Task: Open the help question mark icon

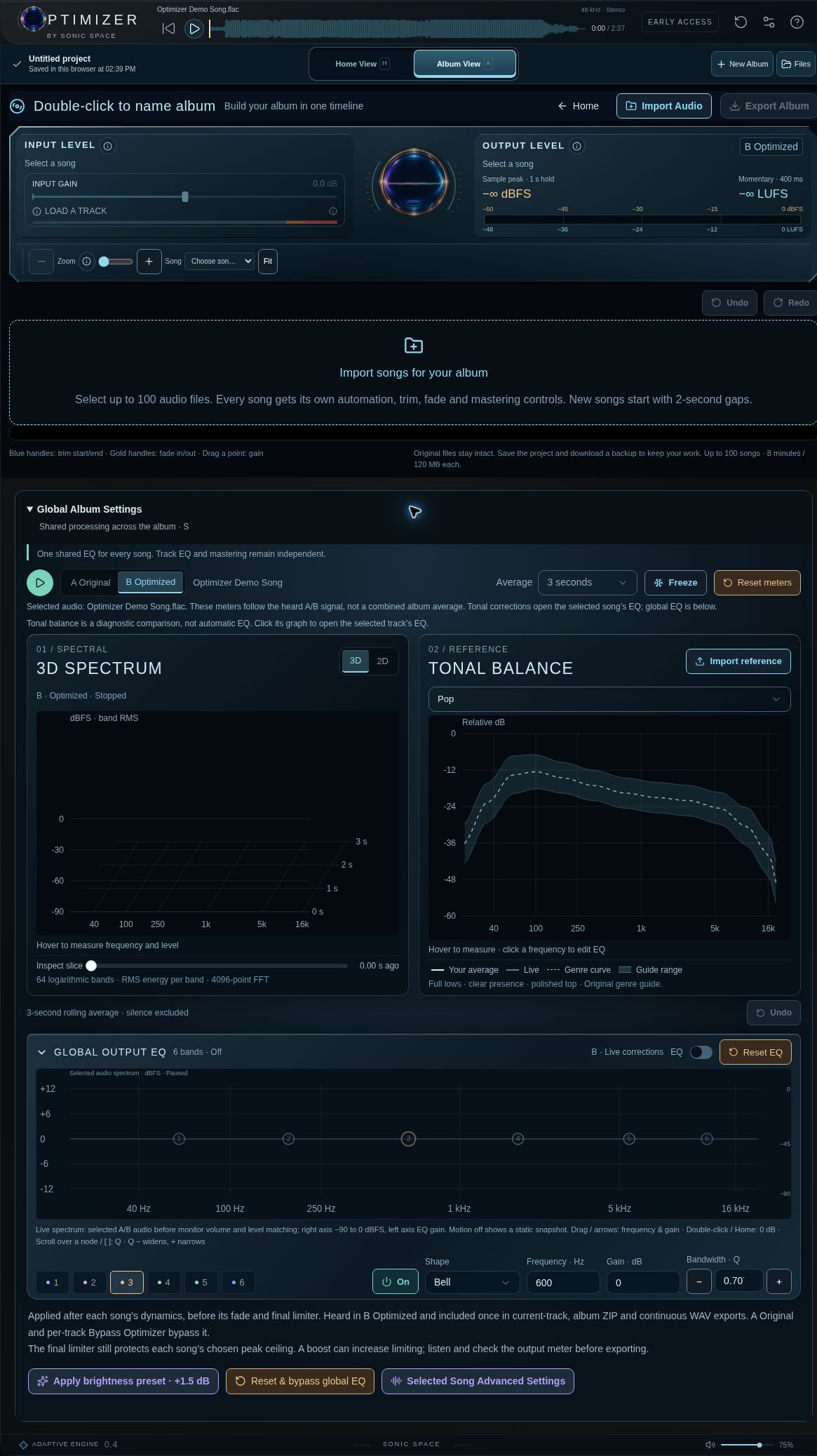Action: click(797, 22)
